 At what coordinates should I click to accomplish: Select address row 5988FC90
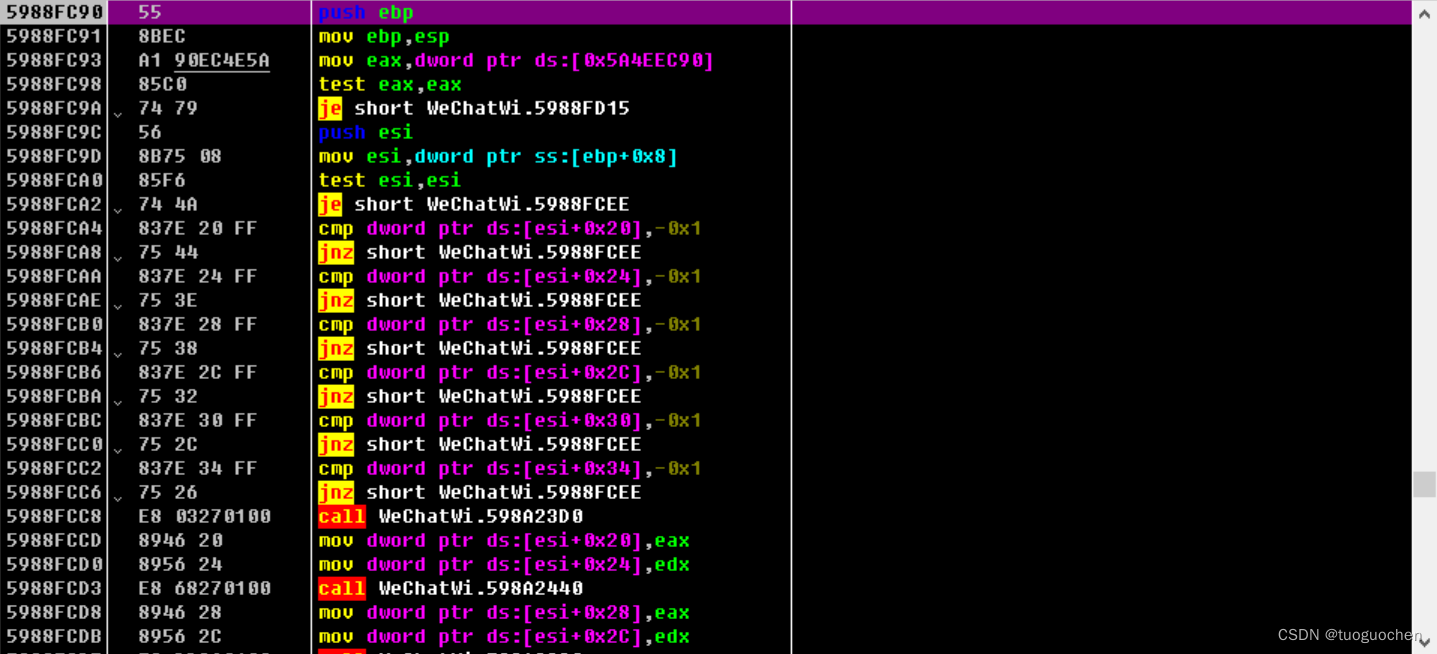pos(54,12)
